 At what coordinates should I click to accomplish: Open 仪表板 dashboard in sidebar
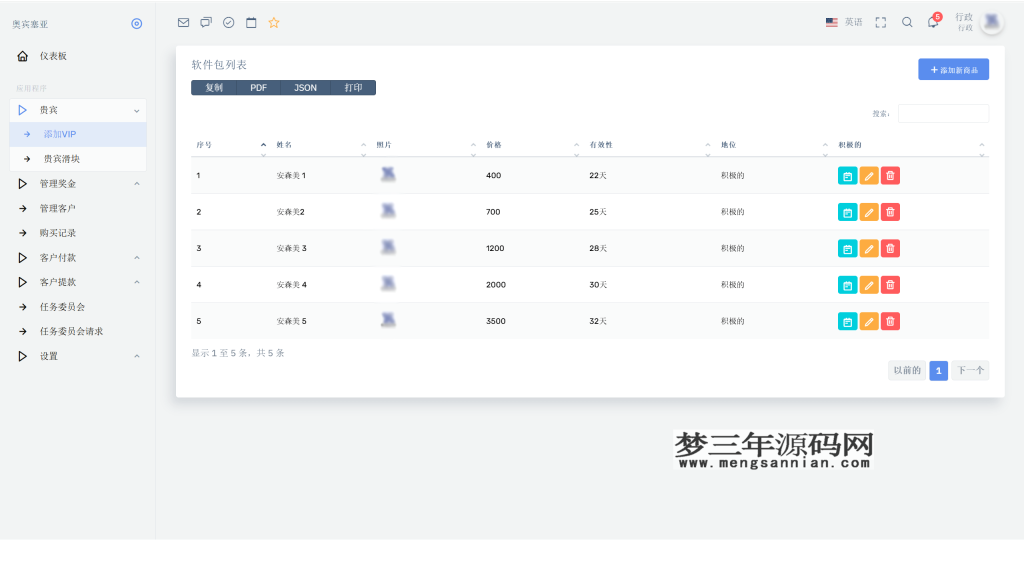[x=78, y=56]
